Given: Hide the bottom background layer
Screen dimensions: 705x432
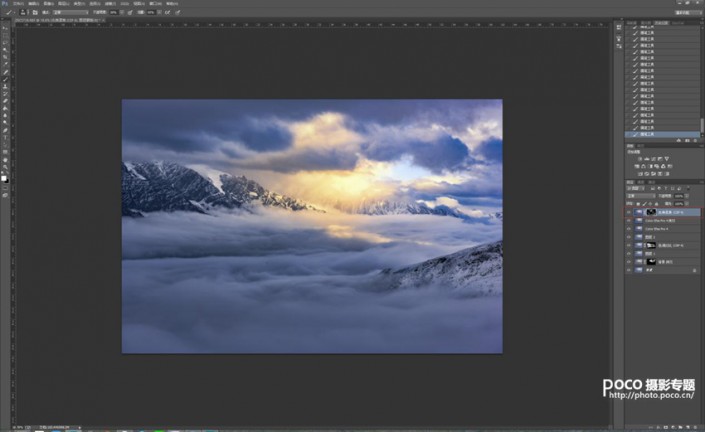Looking at the screenshot, I should 630,270.
